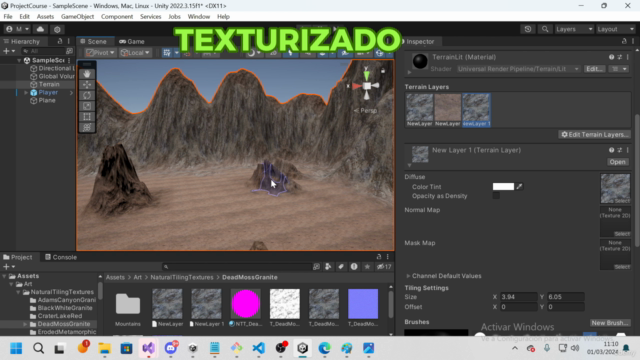
Task: Click the New Brush button
Action: 609,323
